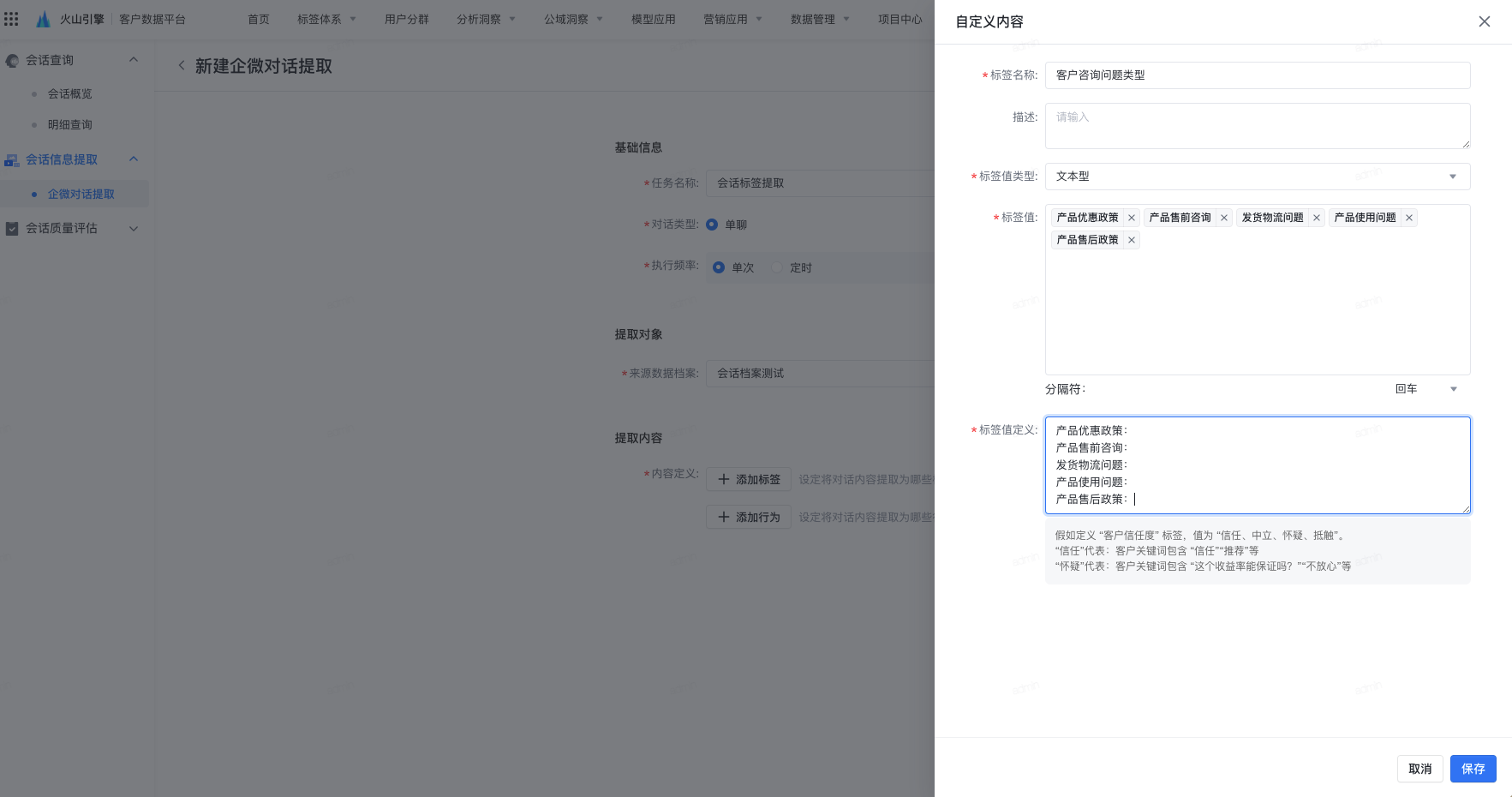Click the 取消 button
1512x797 pixels.
[x=1420, y=769]
